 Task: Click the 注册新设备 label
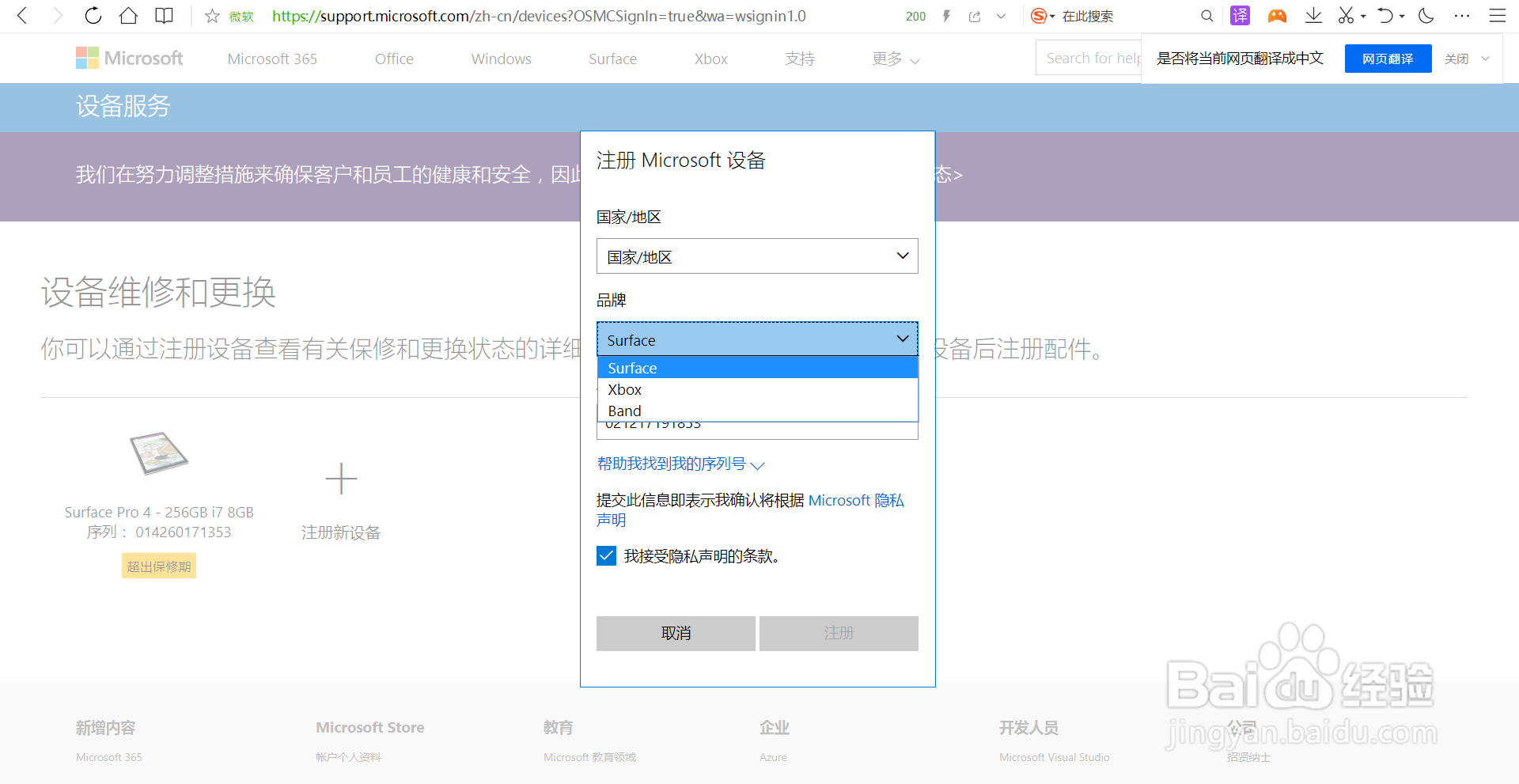coord(341,532)
